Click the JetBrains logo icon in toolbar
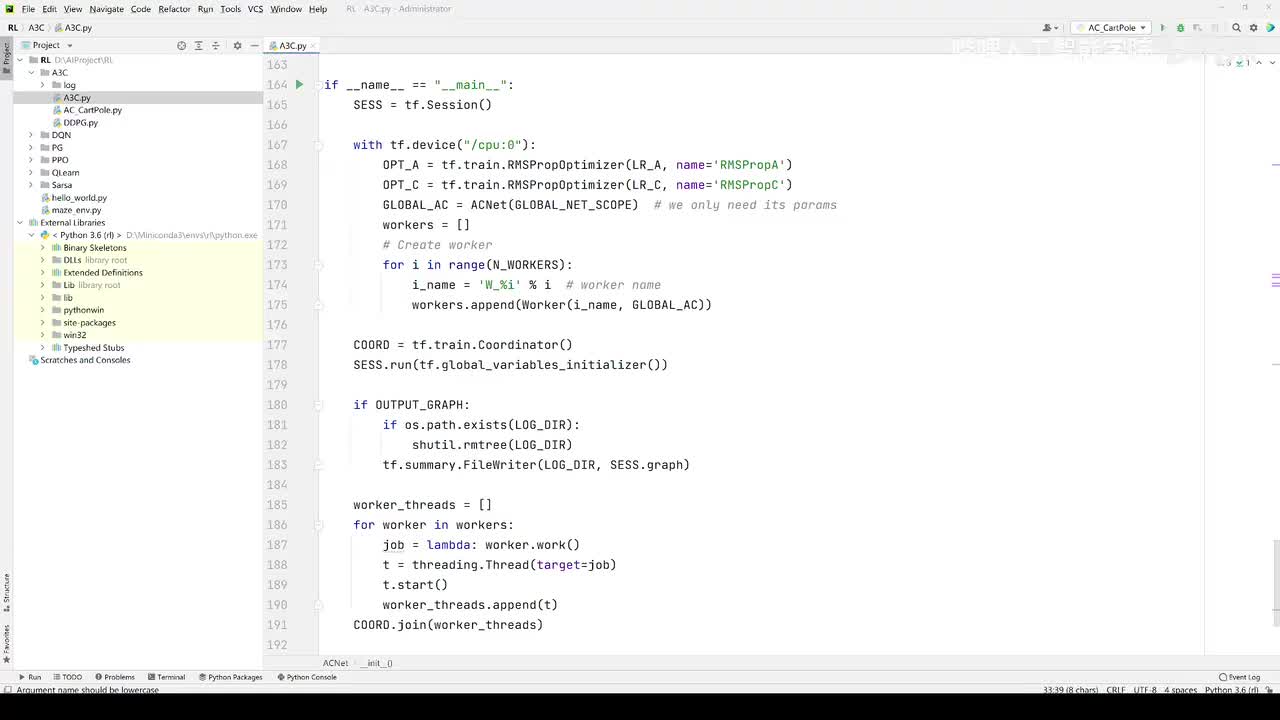Image resolution: width=1280 pixels, height=720 pixels. point(1270,28)
